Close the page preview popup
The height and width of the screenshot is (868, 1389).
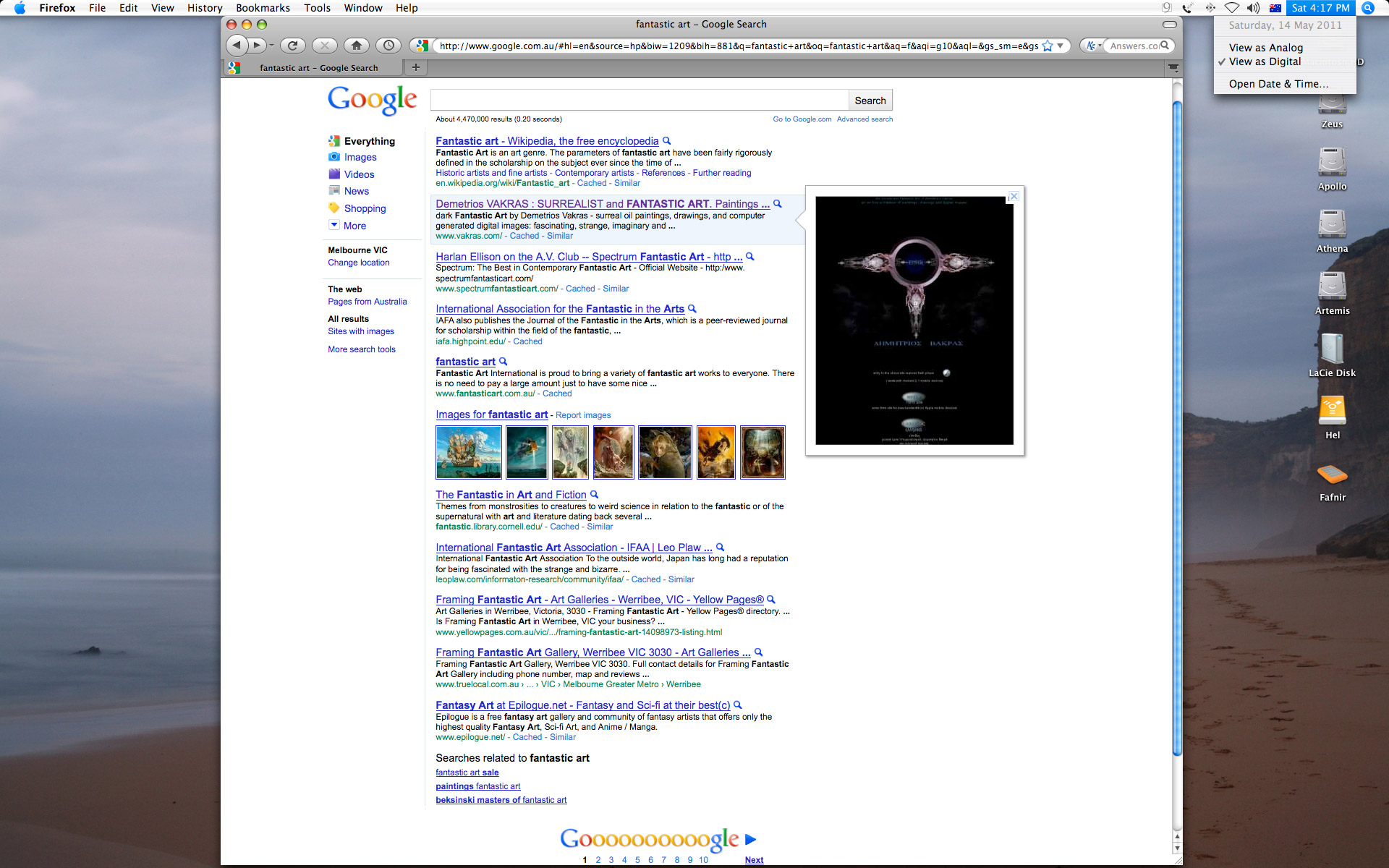(x=1014, y=196)
